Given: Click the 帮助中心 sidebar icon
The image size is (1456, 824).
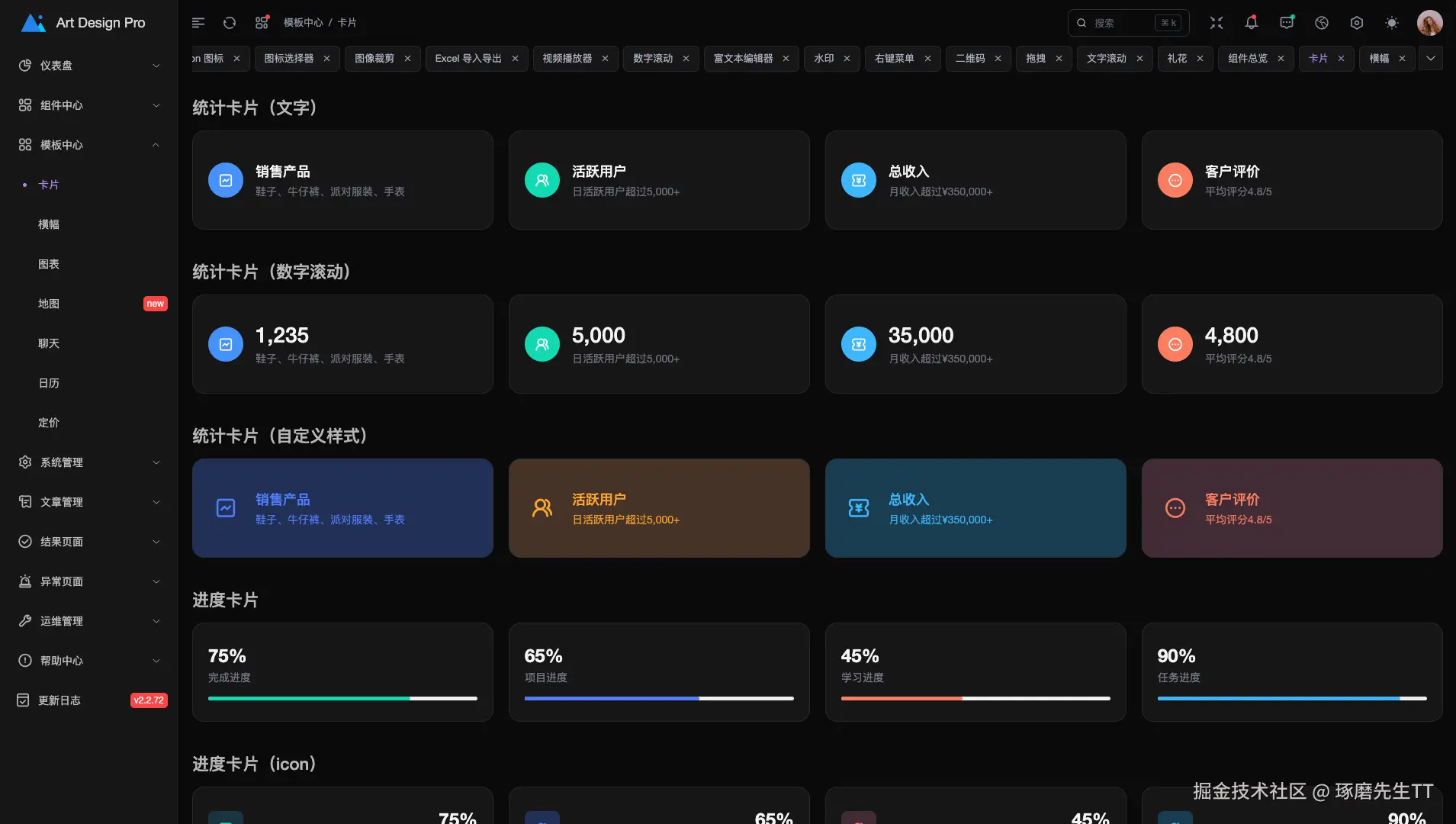Looking at the screenshot, I should click(x=25, y=661).
